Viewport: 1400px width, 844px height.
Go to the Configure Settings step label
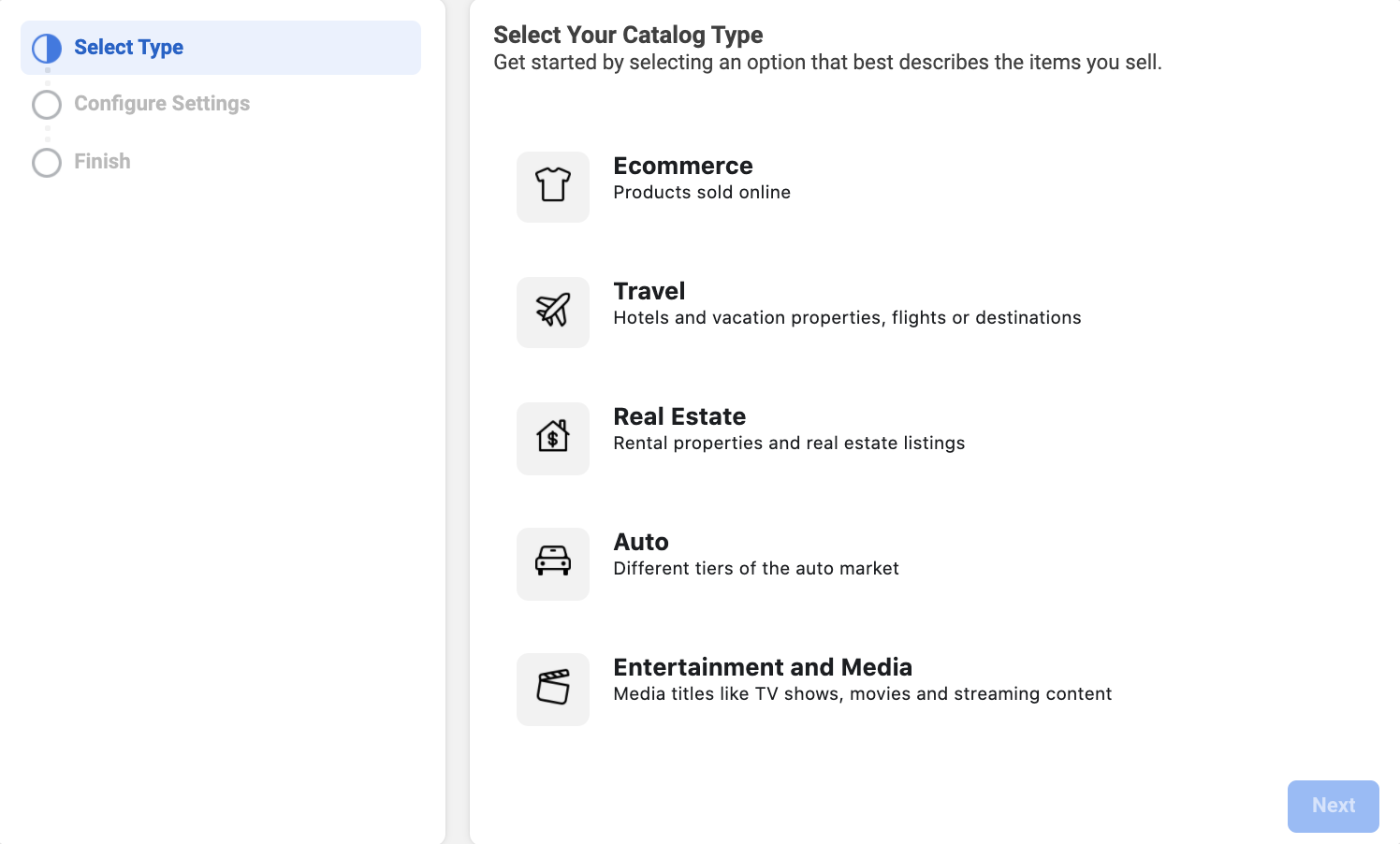(162, 104)
